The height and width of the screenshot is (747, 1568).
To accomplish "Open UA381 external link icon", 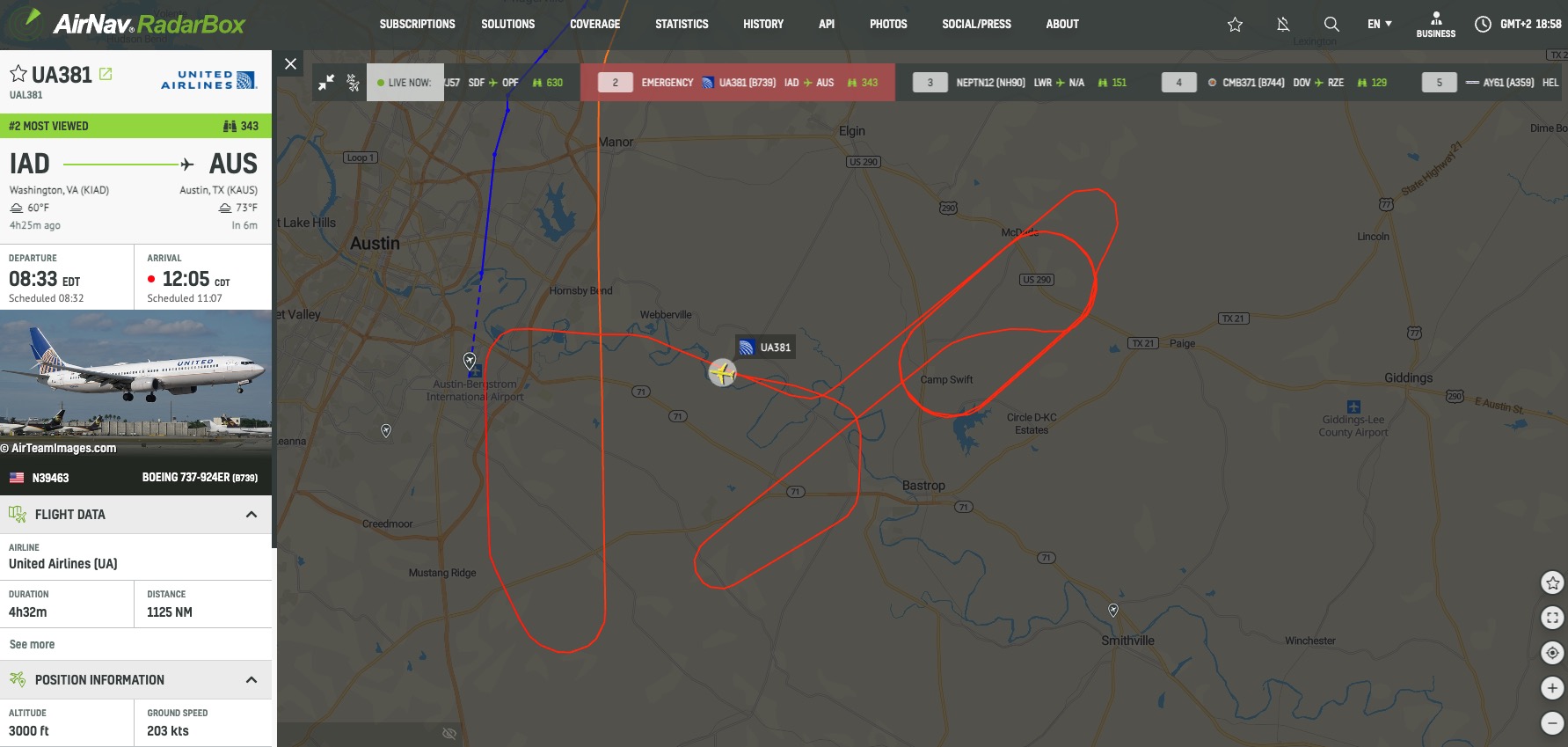I will coord(106,74).
